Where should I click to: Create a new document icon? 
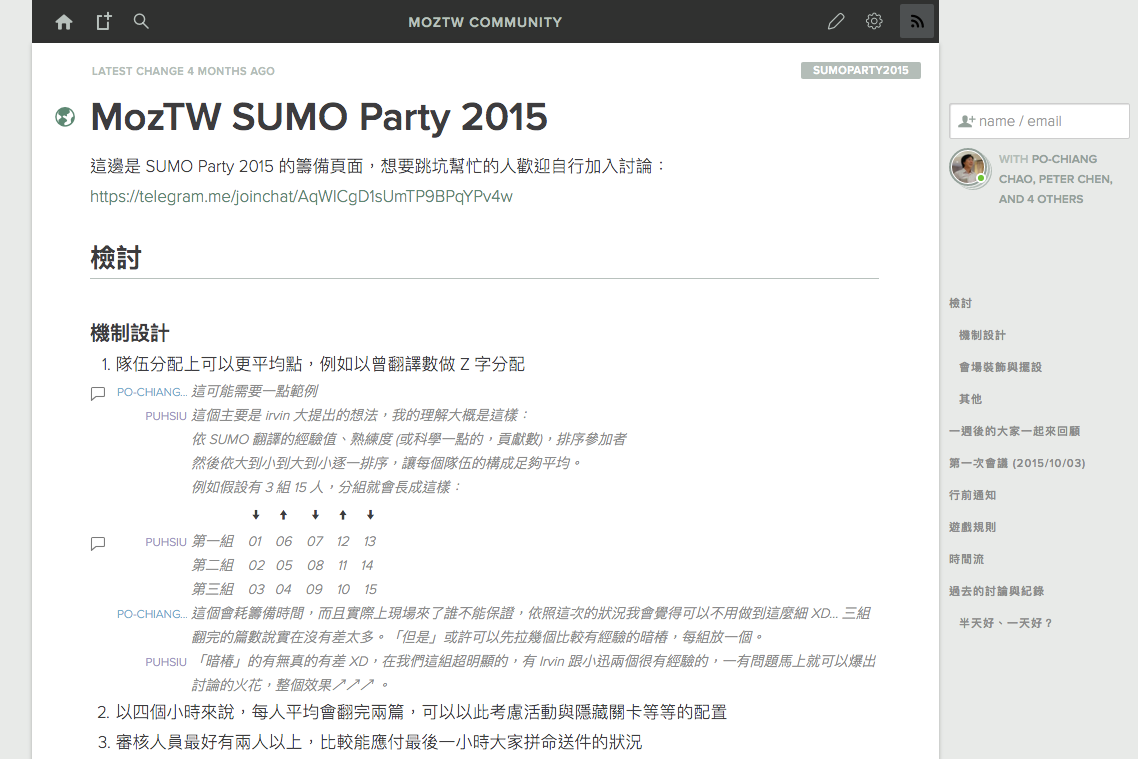pyautogui.click(x=104, y=22)
